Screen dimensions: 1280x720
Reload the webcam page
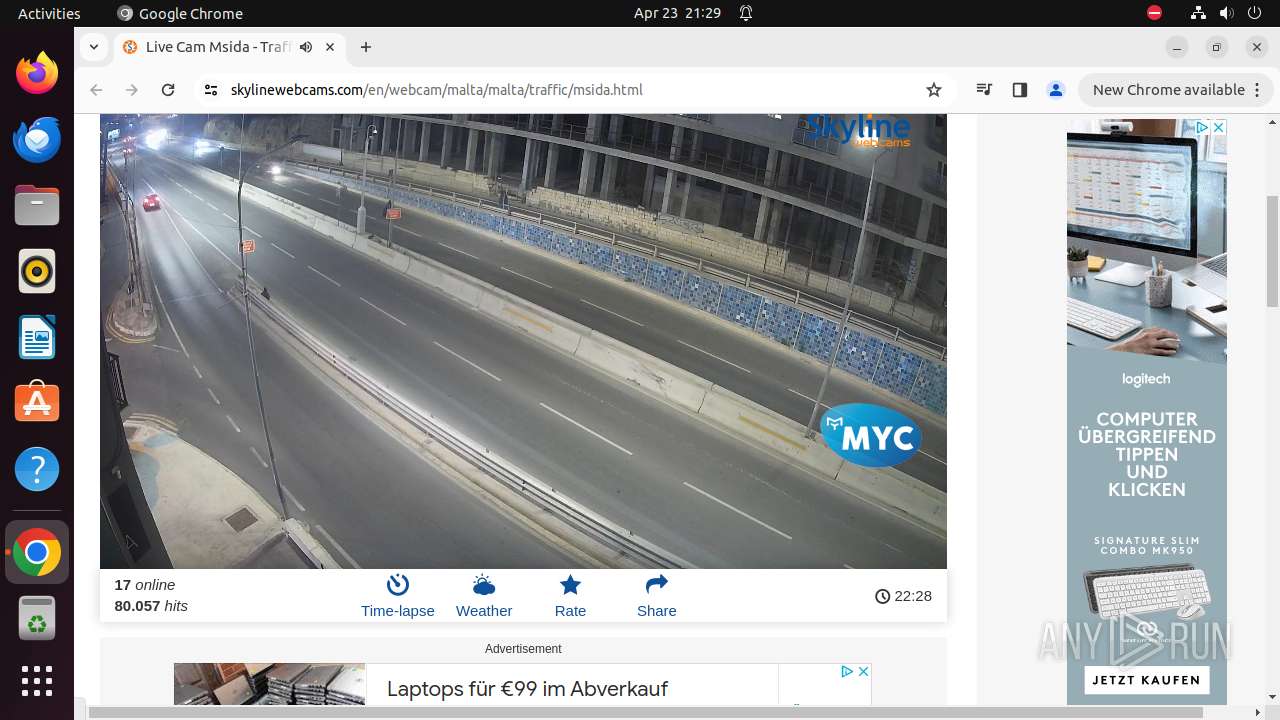point(168,90)
